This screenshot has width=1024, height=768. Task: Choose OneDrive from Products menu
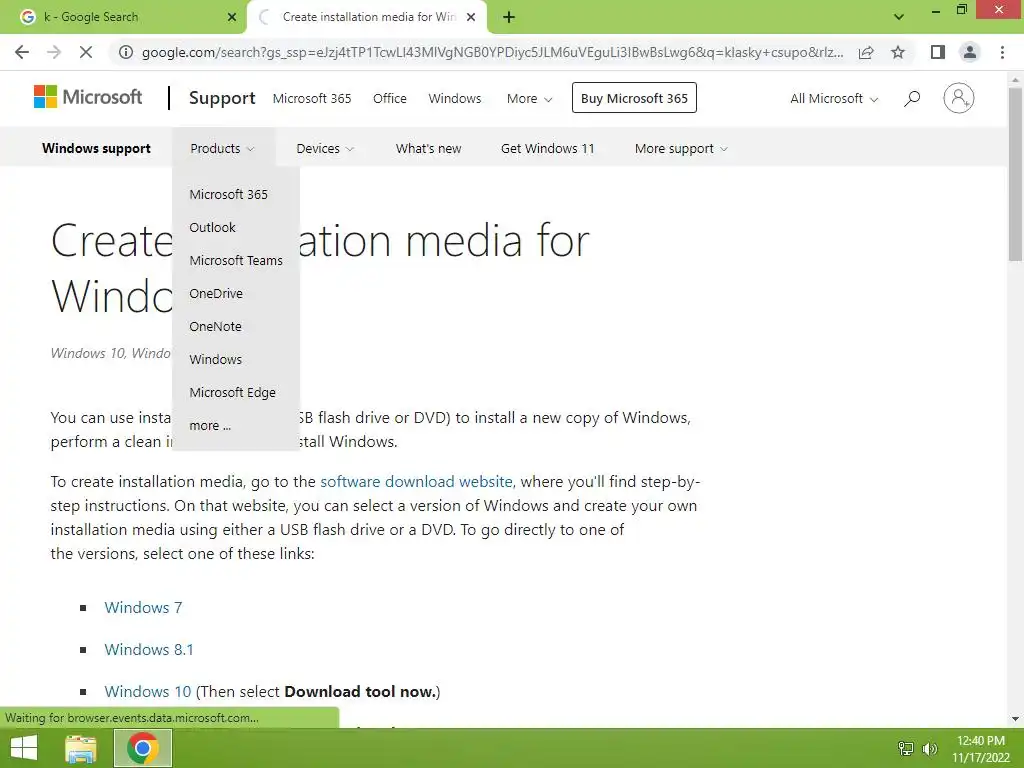[216, 293]
